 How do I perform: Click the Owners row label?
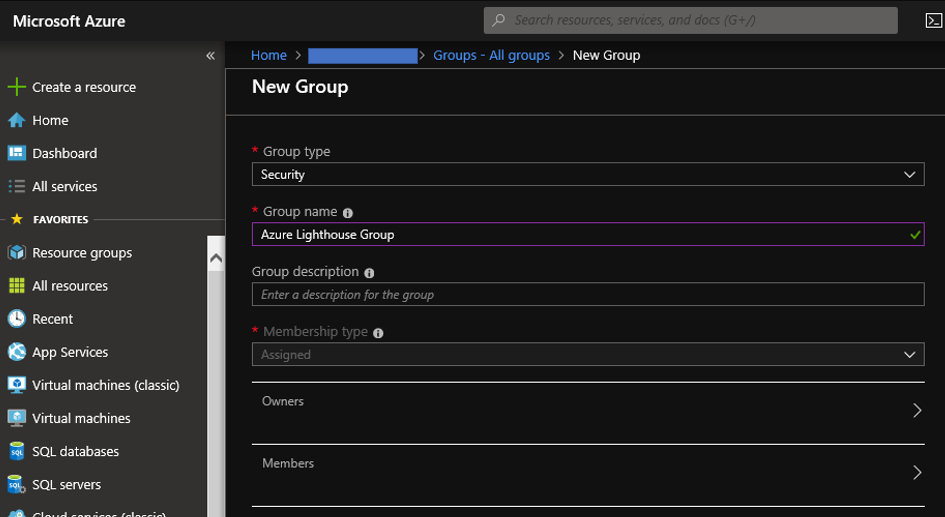(x=283, y=401)
